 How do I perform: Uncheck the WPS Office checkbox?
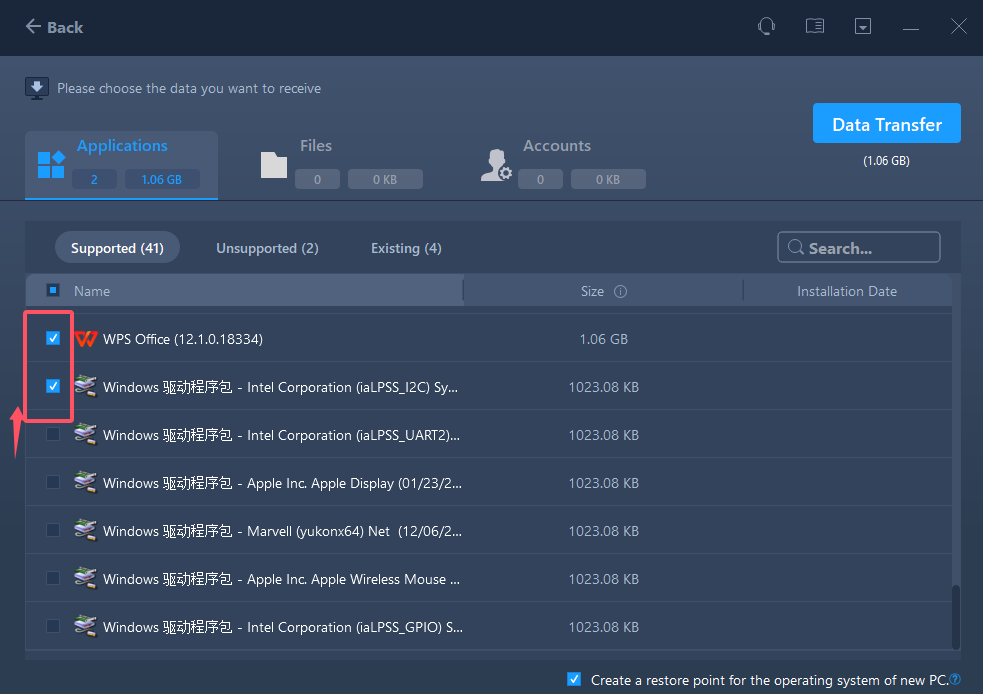pos(53,339)
